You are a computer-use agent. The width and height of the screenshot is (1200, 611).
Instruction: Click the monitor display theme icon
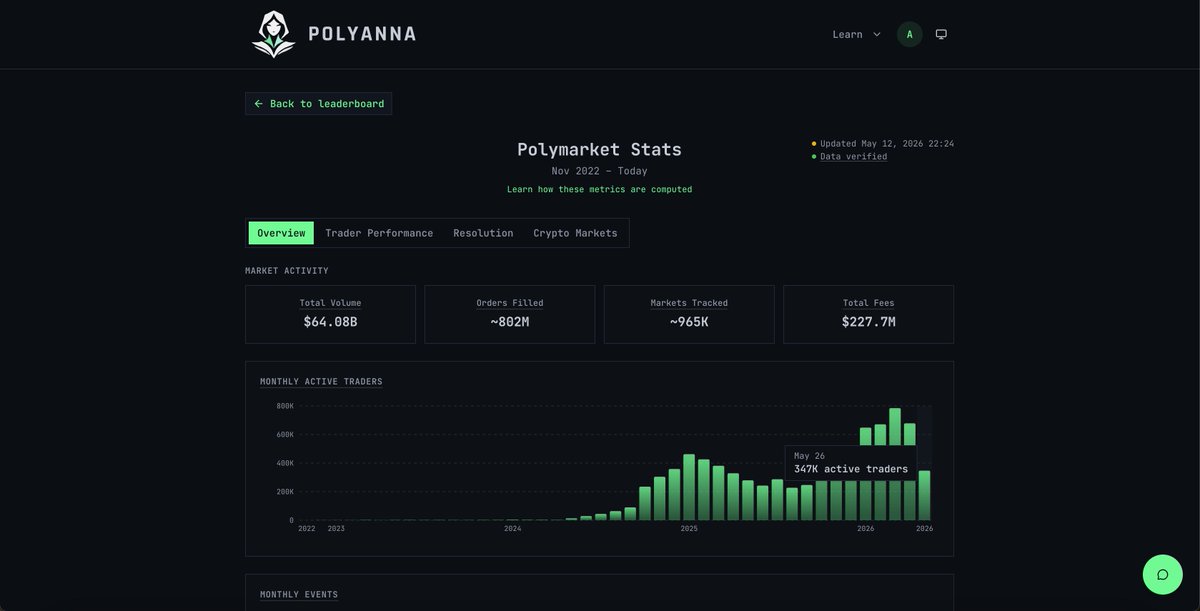tap(941, 34)
